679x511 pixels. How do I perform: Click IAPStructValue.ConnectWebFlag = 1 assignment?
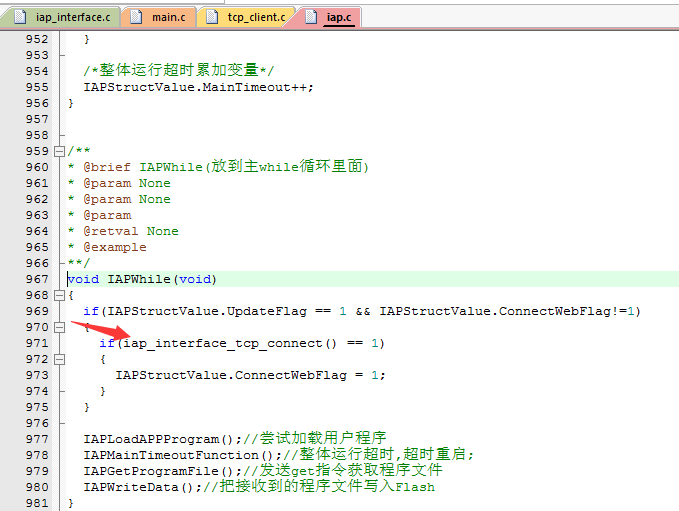tap(250, 375)
